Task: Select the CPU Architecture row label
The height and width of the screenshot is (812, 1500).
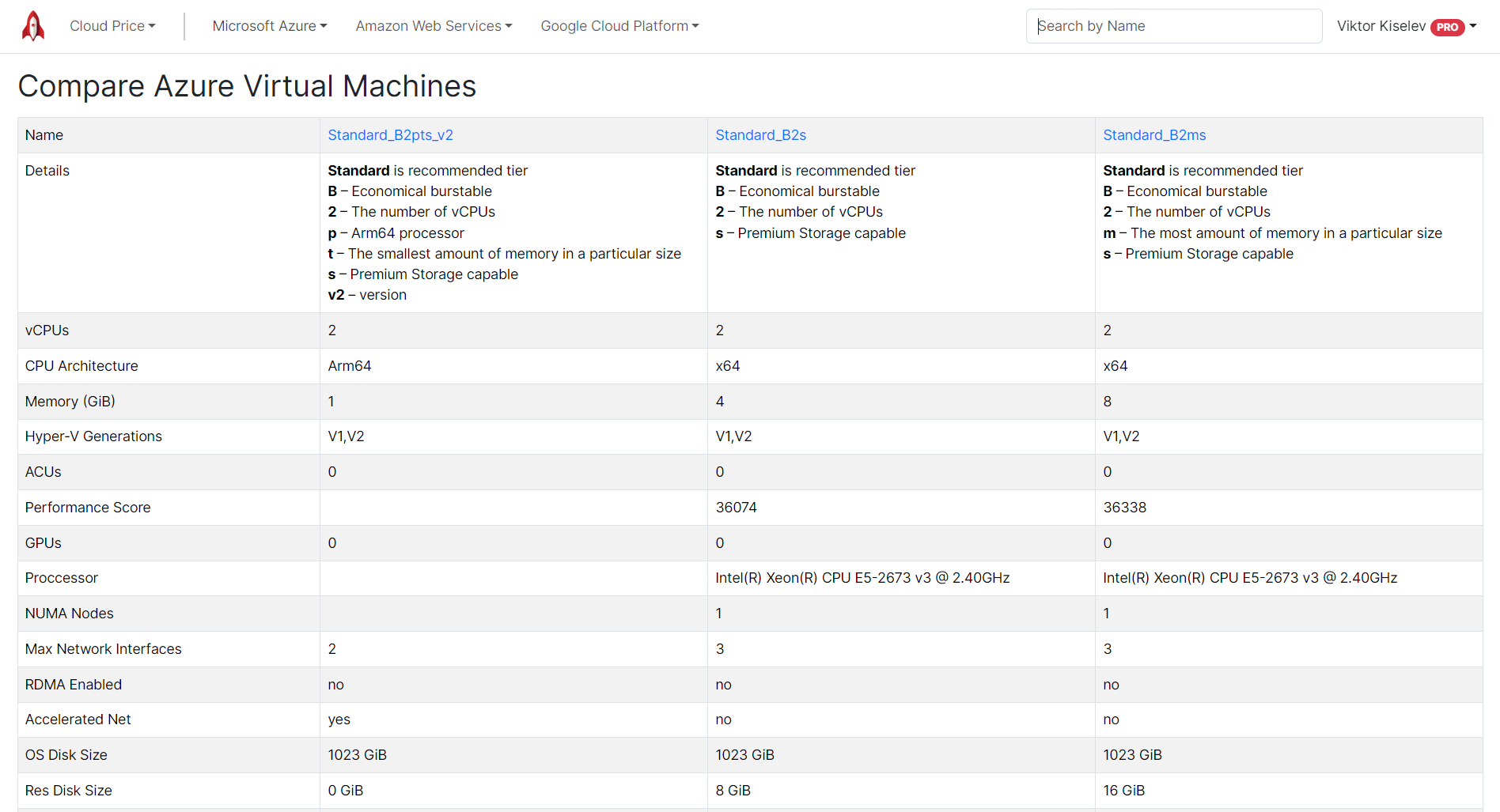Action: coord(81,366)
